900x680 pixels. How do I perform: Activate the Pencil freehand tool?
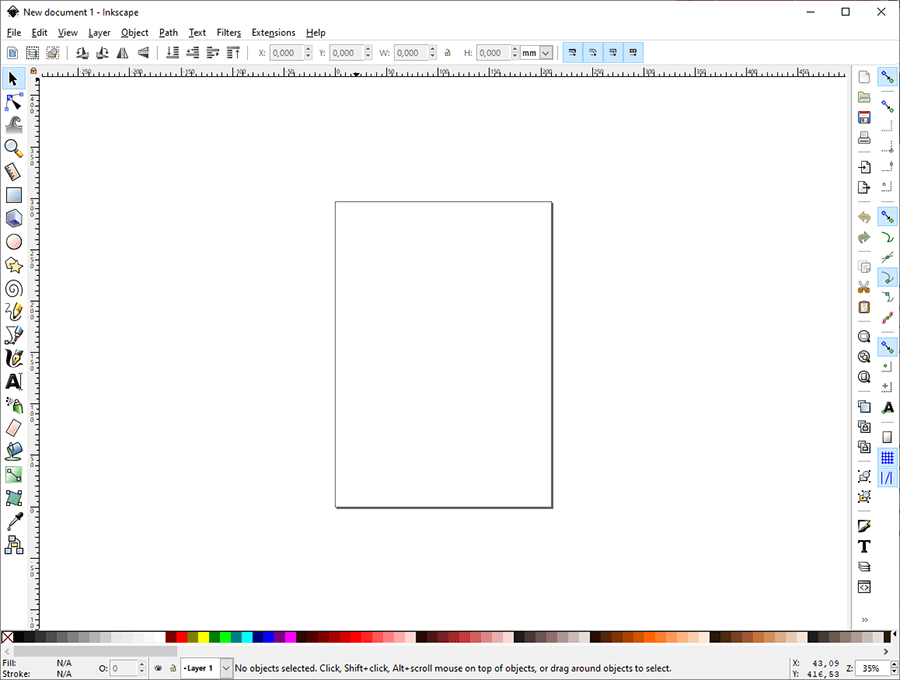(13, 312)
